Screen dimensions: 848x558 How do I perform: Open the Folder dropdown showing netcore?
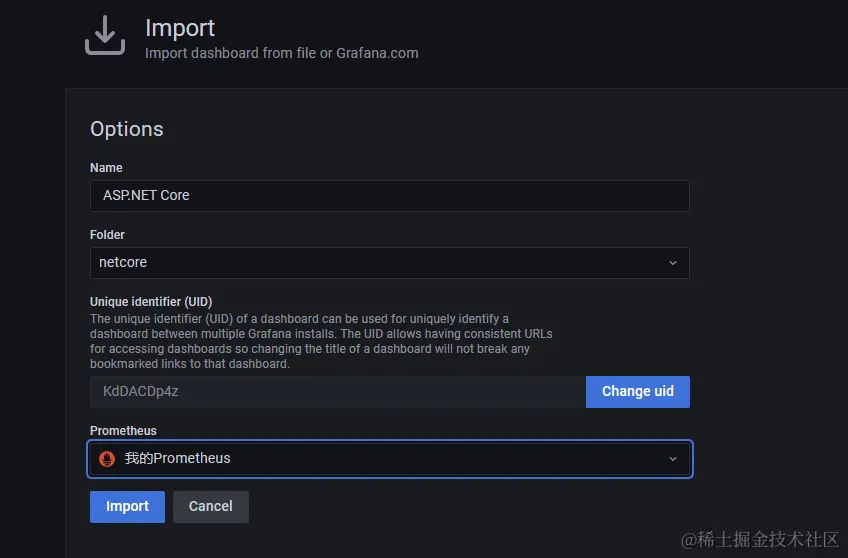pos(389,263)
